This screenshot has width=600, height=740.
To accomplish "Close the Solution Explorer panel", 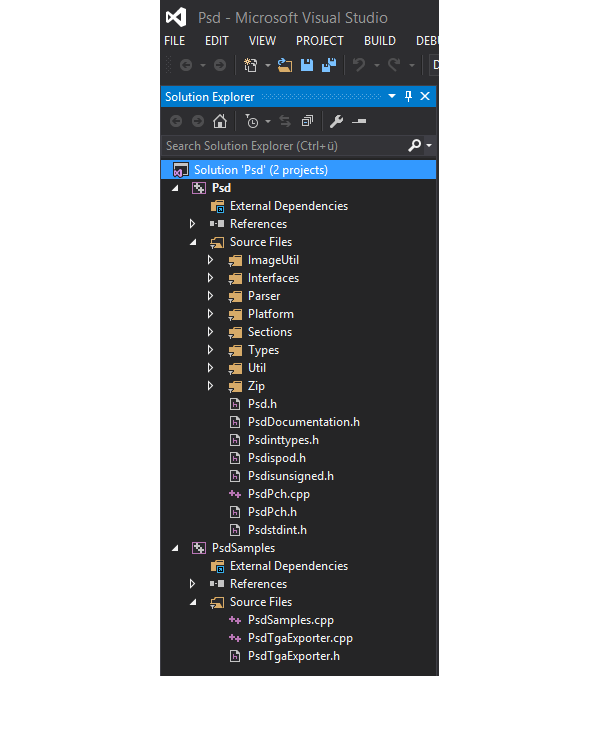I will (425, 96).
